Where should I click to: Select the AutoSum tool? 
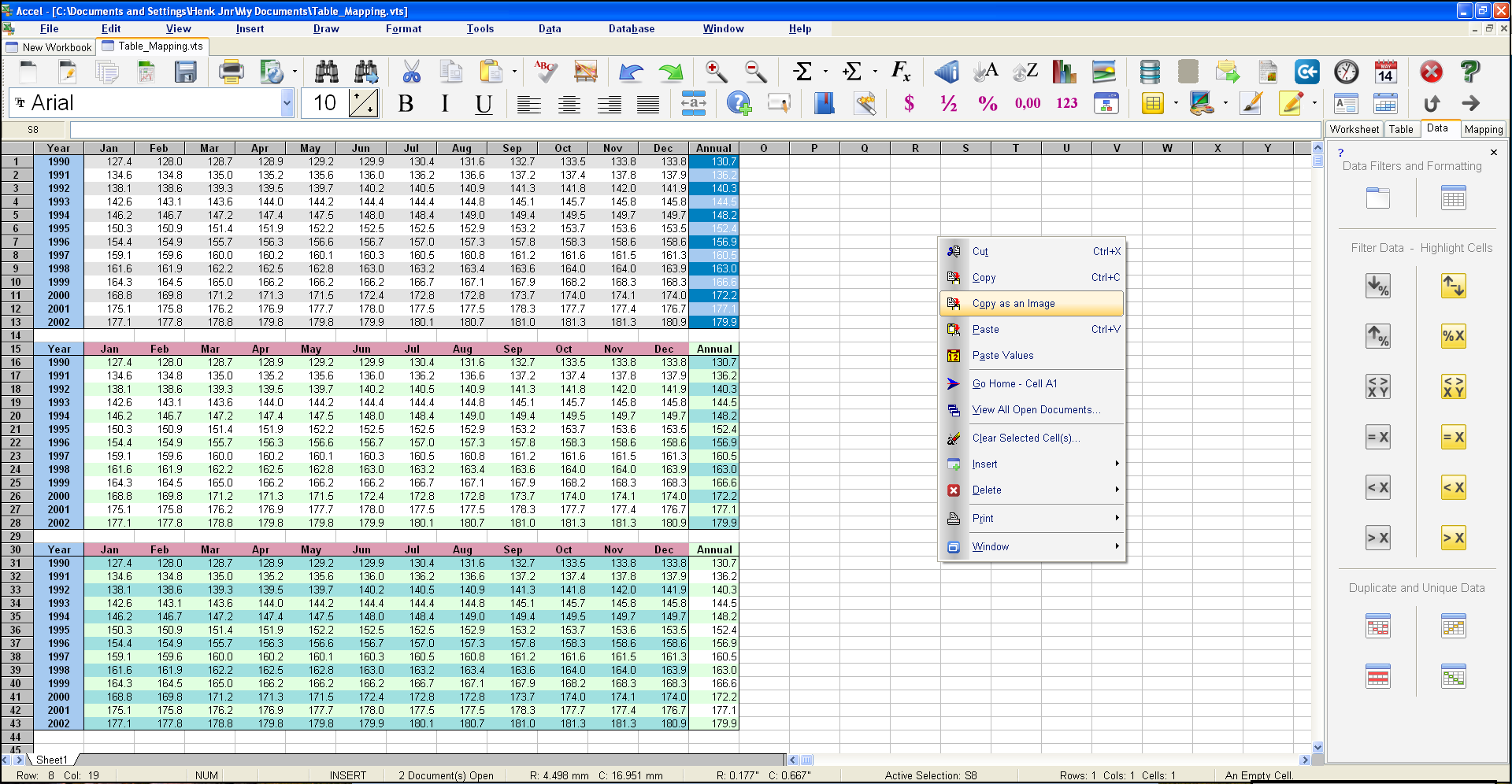pyautogui.click(x=802, y=72)
